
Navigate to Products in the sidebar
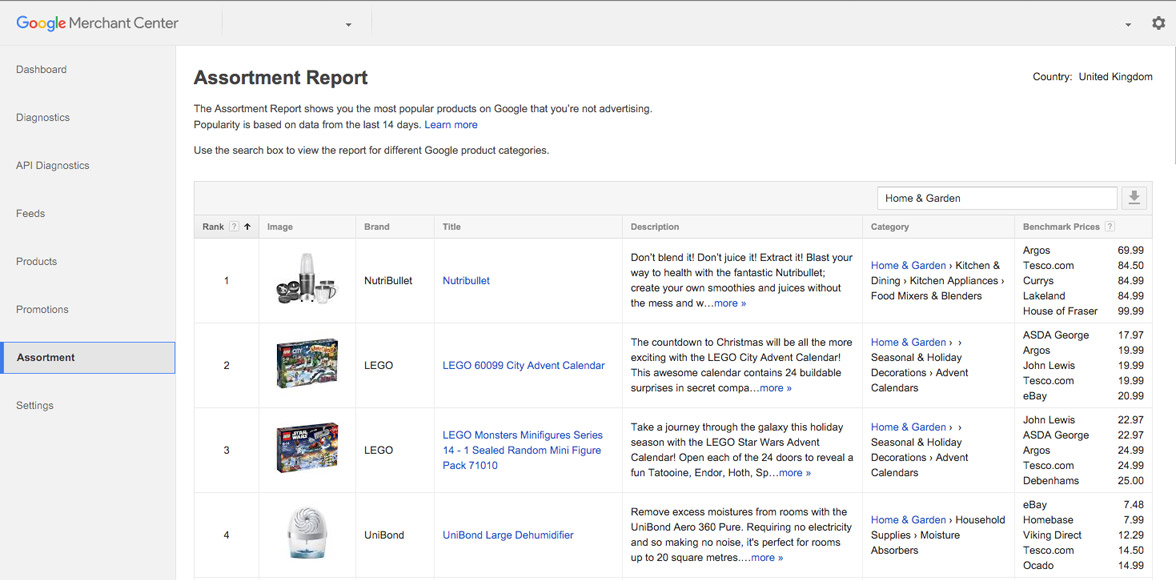pyautogui.click(x=37, y=262)
